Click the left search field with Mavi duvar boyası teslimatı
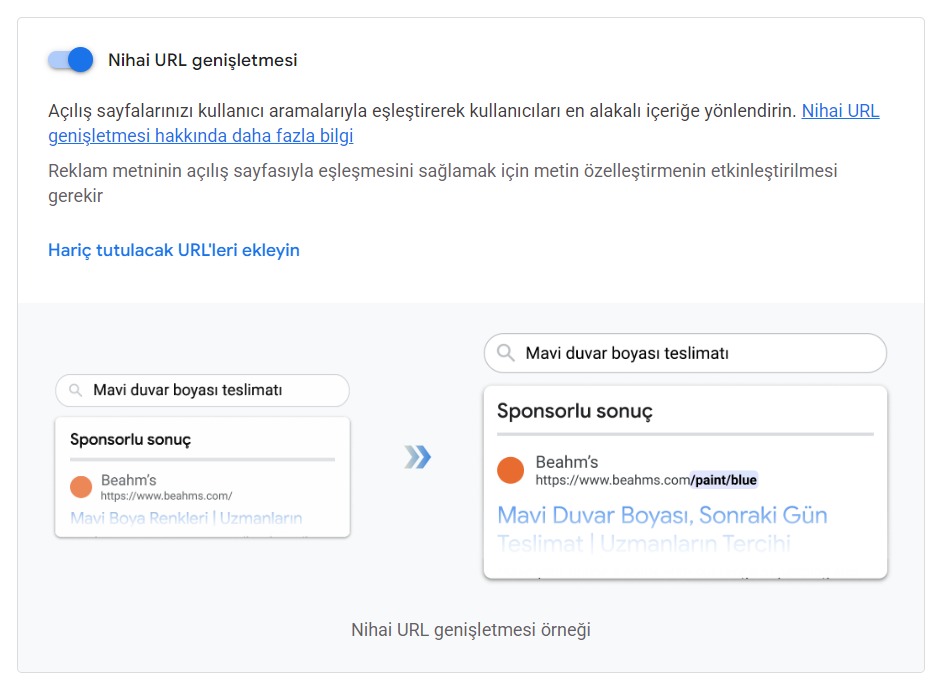The image size is (941, 697). [202, 390]
